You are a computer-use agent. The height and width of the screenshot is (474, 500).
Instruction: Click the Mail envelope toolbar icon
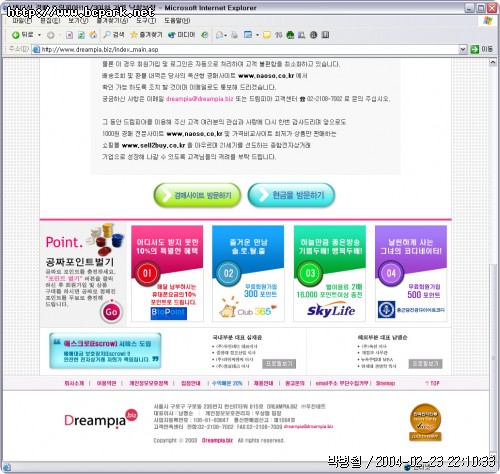coord(220,35)
